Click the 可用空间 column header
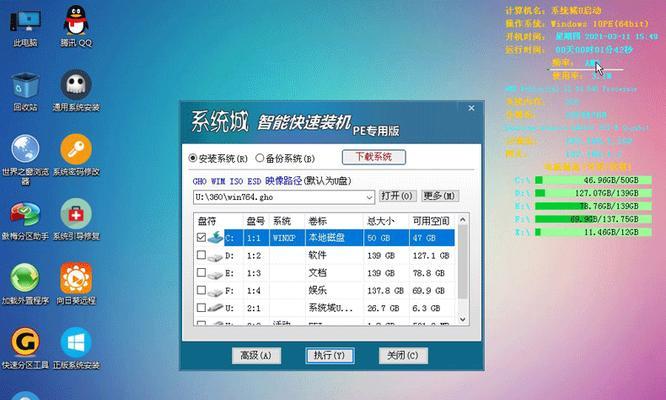The width and height of the screenshot is (666, 400). coord(432,221)
